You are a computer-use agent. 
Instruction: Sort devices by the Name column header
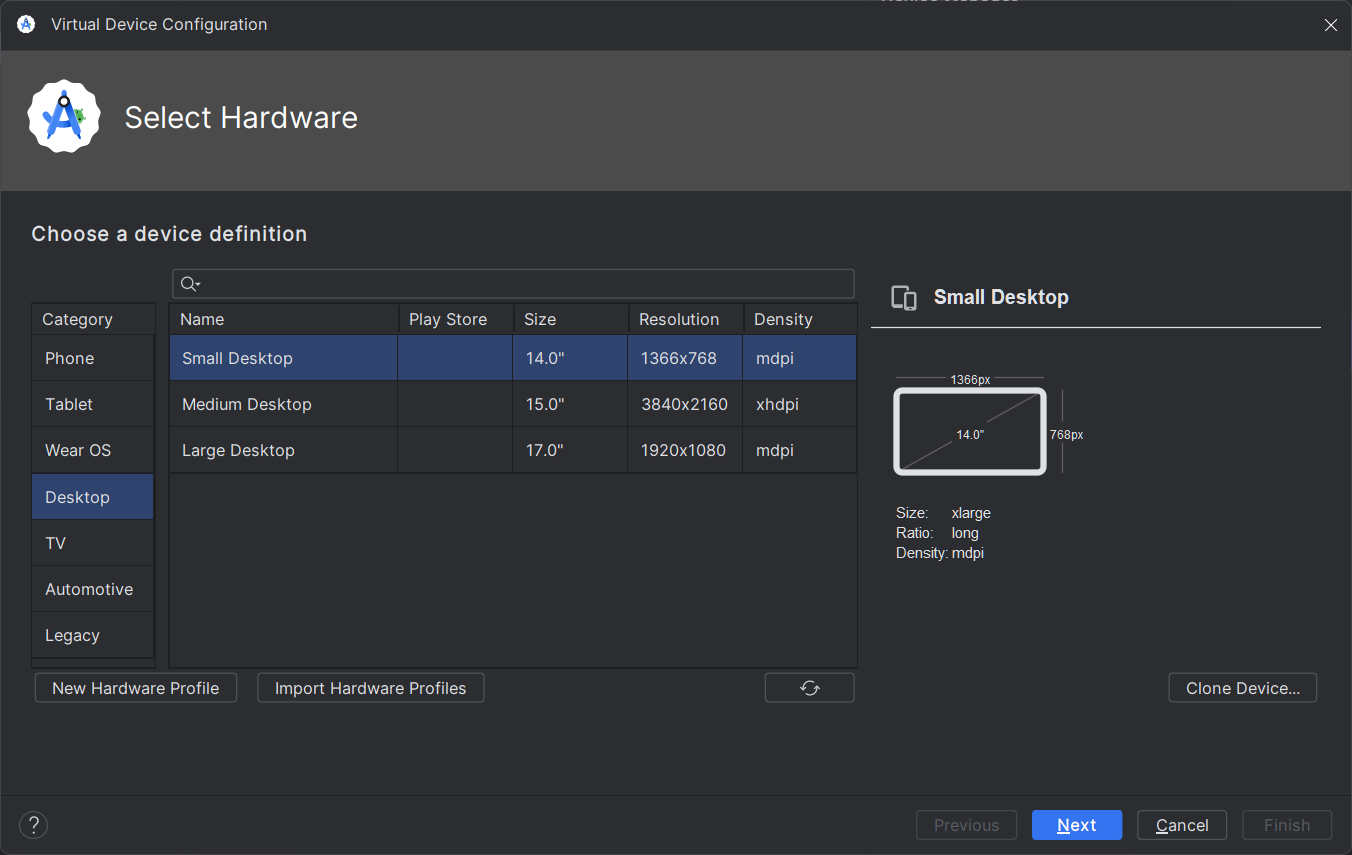click(284, 319)
